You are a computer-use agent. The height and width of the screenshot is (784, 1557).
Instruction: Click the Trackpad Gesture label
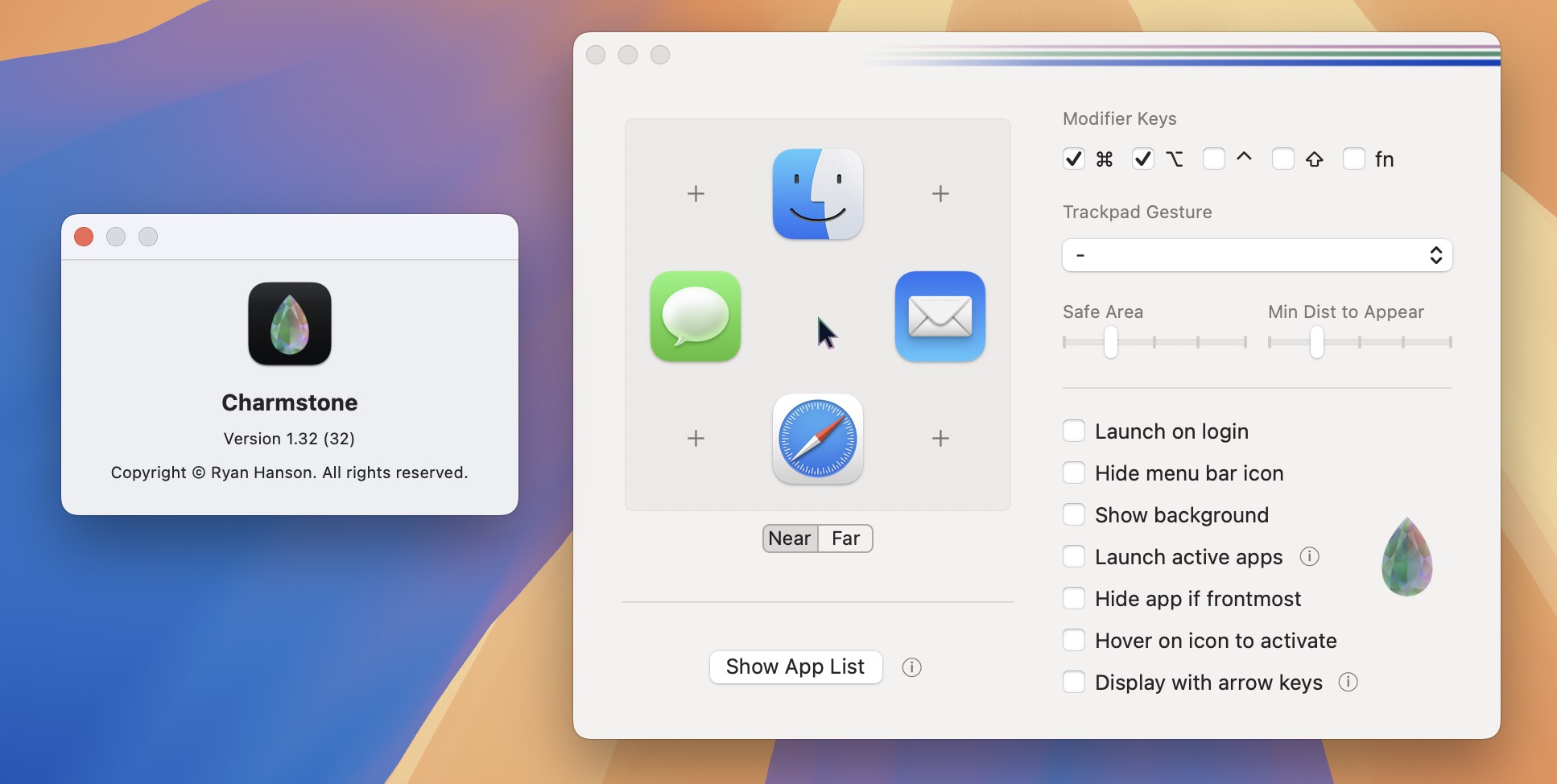click(1137, 212)
